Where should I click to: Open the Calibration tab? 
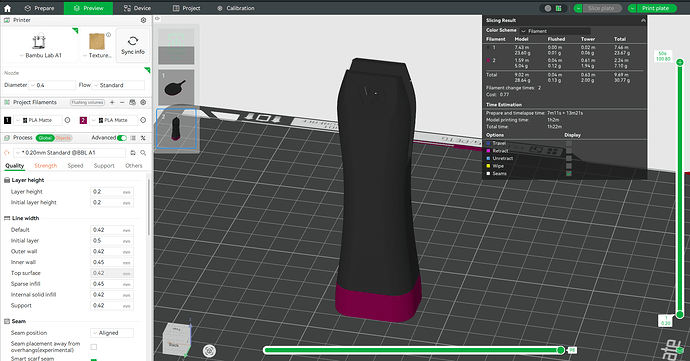[236, 8]
